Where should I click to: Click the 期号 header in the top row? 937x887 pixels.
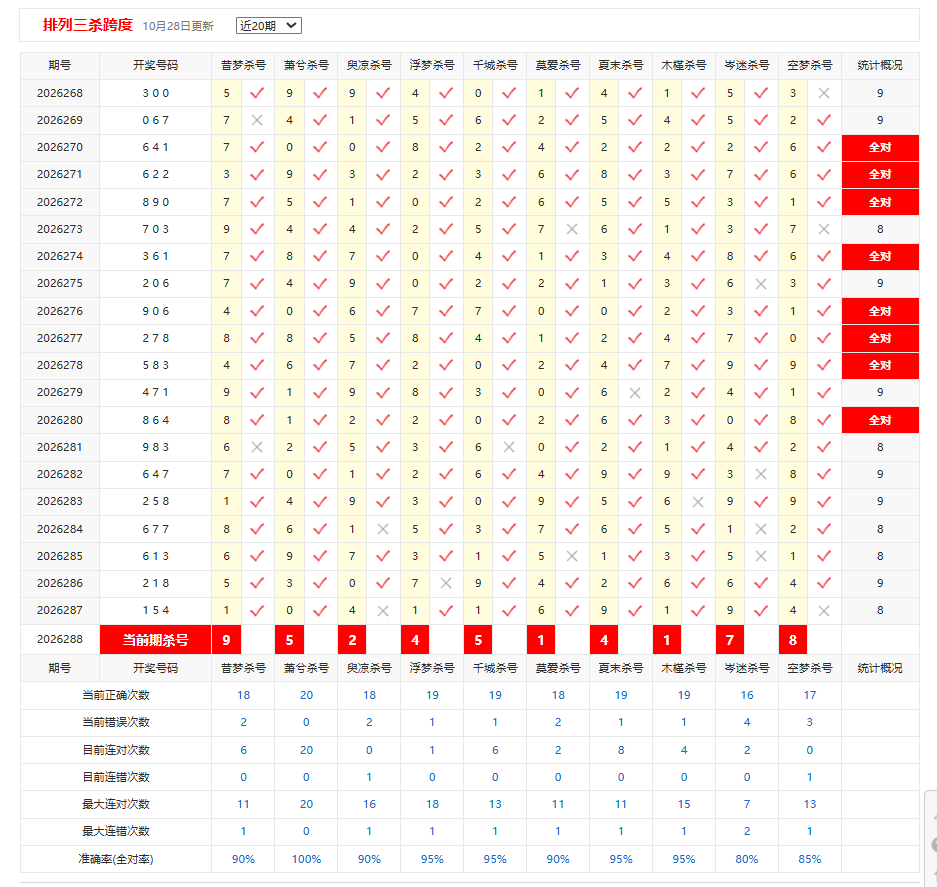60,65
